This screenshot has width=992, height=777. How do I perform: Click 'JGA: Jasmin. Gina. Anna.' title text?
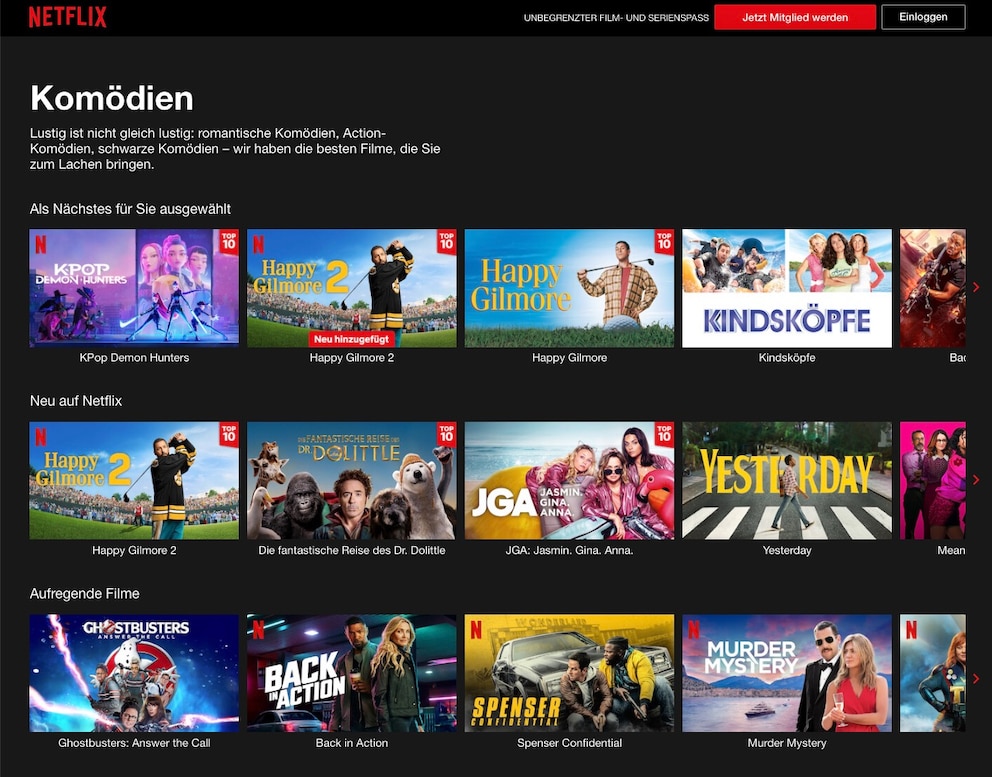click(x=569, y=550)
